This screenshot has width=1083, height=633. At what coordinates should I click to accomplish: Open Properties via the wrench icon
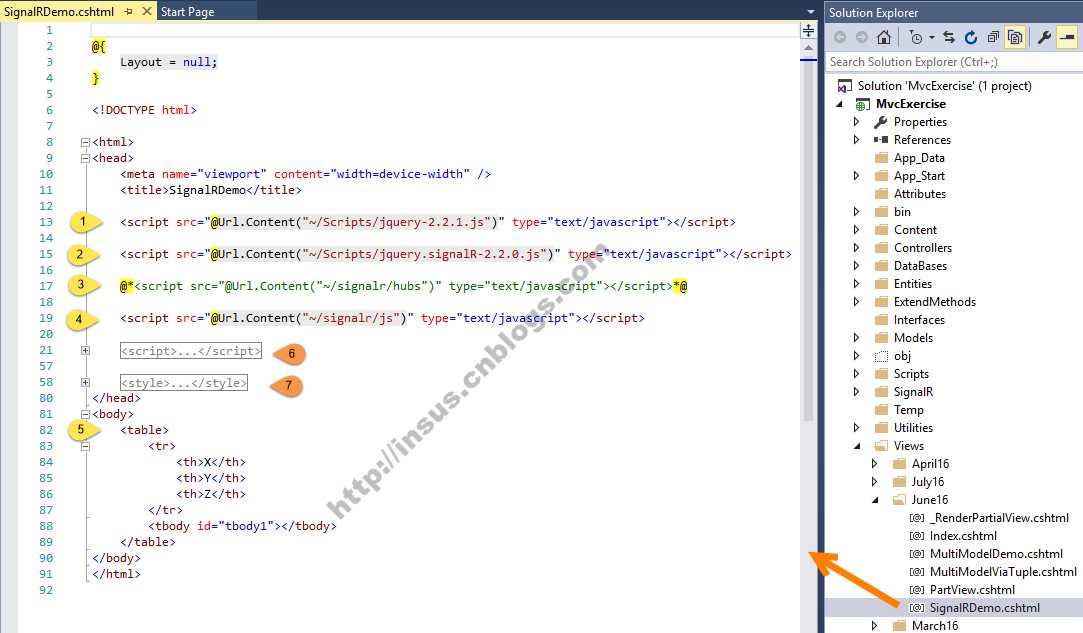click(x=1044, y=37)
